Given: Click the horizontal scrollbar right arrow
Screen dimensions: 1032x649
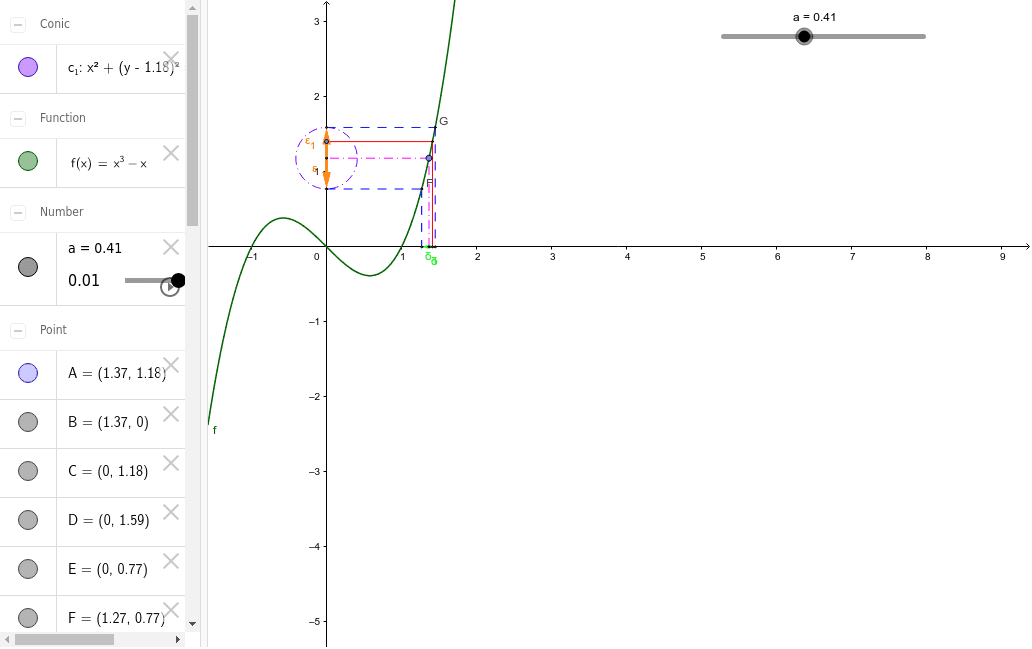Looking at the screenshot, I should (178, 639).
